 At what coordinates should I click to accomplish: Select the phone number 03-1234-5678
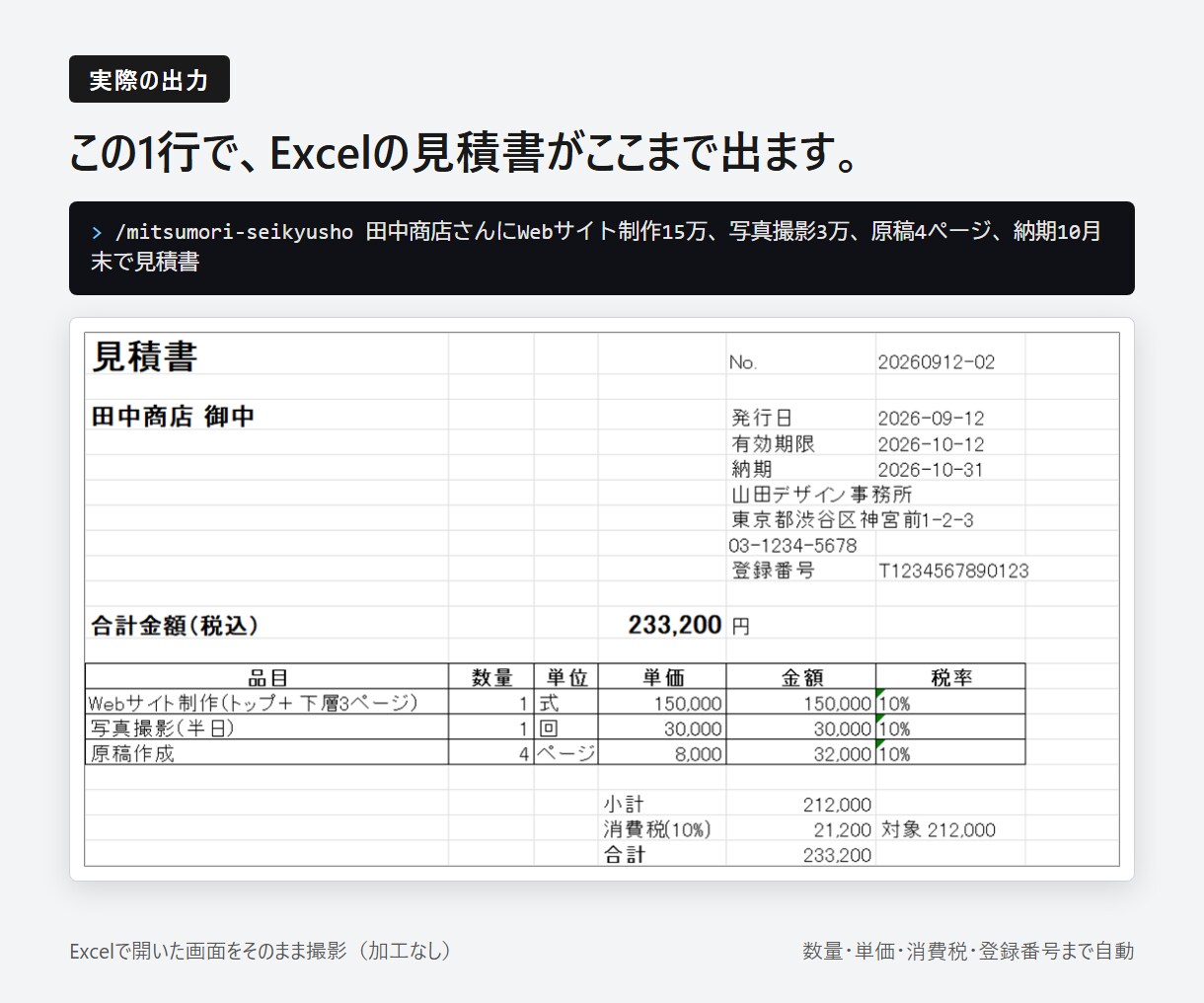(x=792, y=546)
